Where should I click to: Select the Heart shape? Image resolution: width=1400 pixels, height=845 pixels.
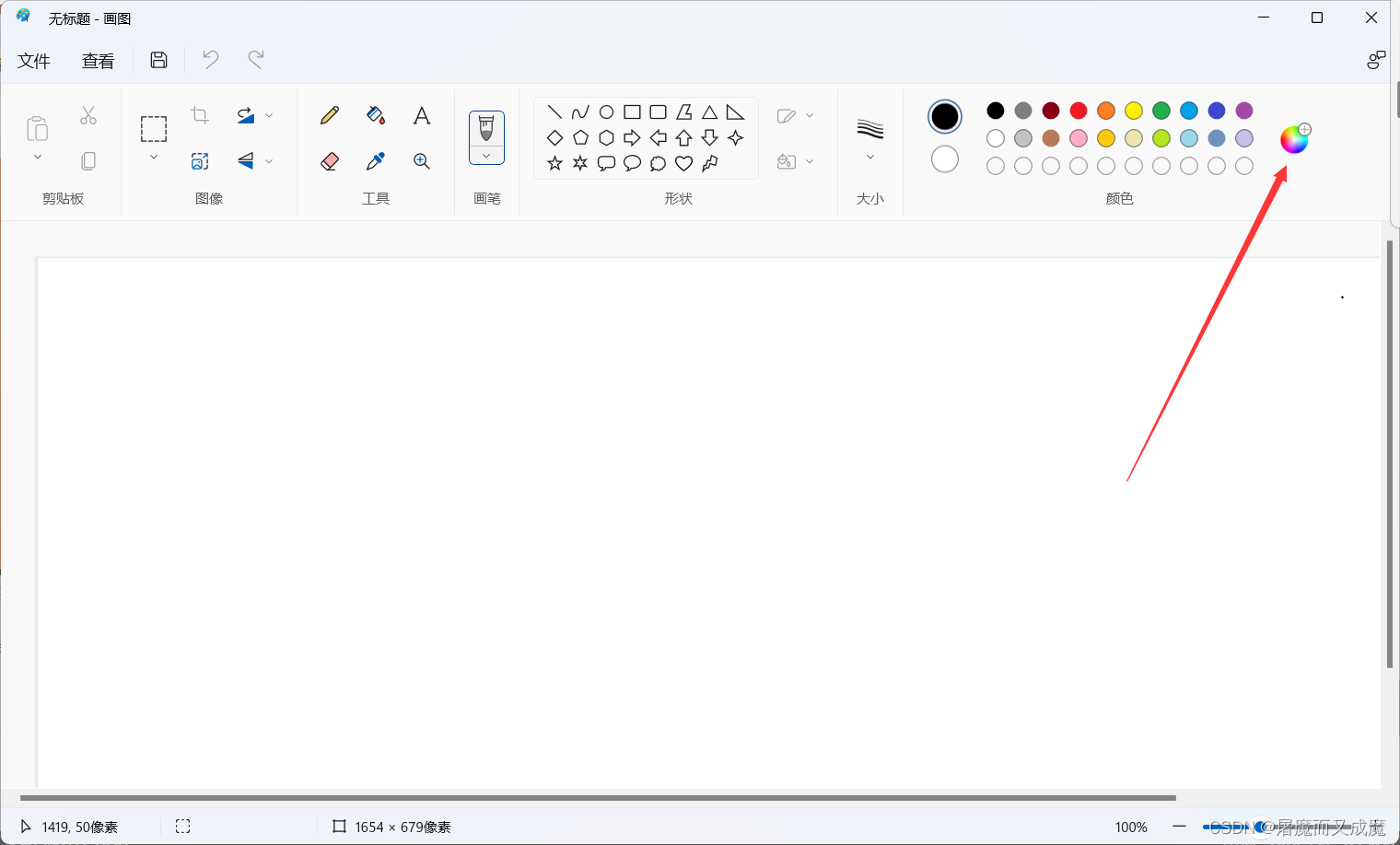[x=683, y=163]
